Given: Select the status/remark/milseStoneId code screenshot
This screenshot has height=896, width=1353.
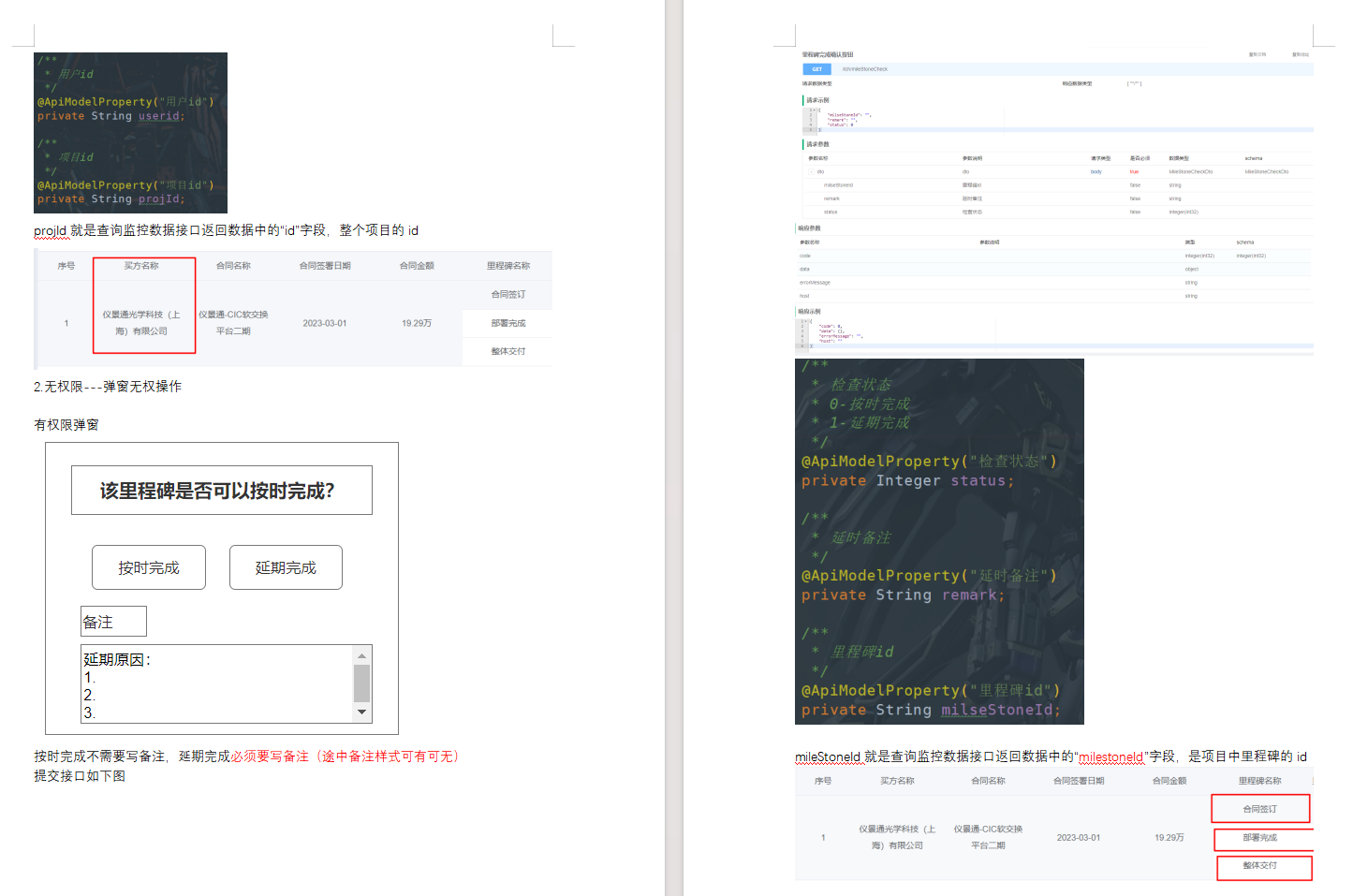Looking at the screenshot, I should pyautogui.click(x=939, y=541).
